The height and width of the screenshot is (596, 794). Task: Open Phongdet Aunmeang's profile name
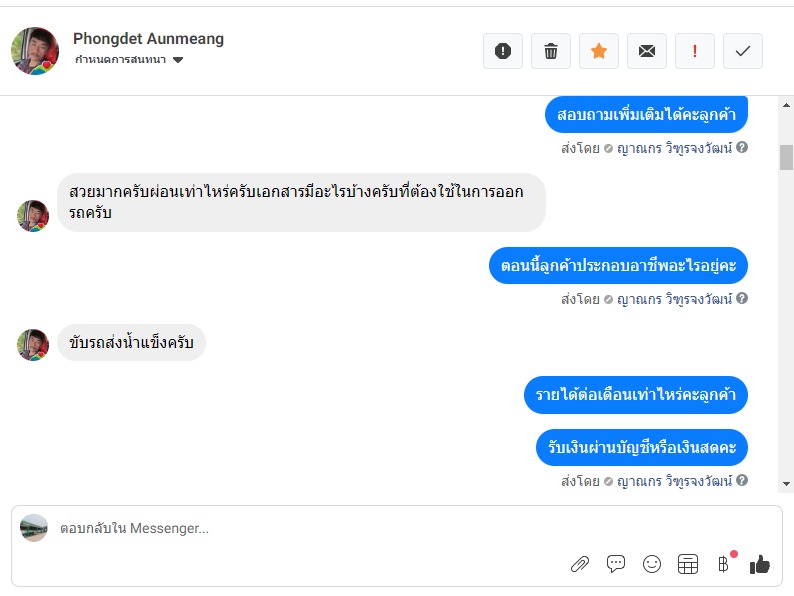pyautogui.click(x=148, y=39)
